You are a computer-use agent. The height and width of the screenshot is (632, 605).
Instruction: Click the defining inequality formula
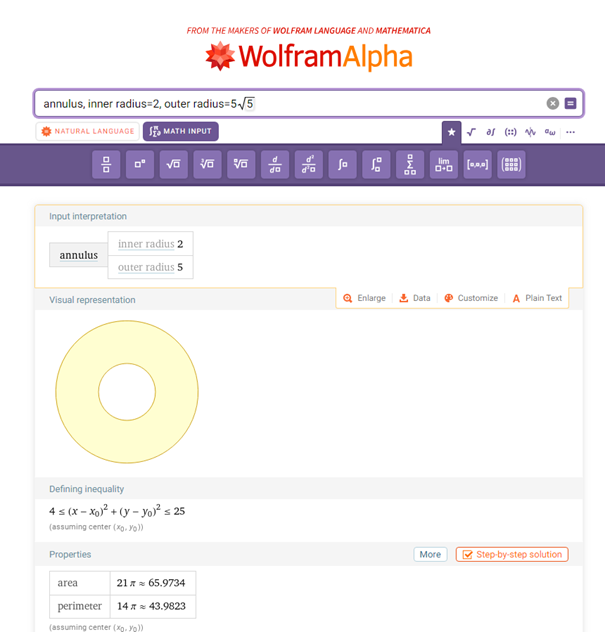(x=117, y=511)
